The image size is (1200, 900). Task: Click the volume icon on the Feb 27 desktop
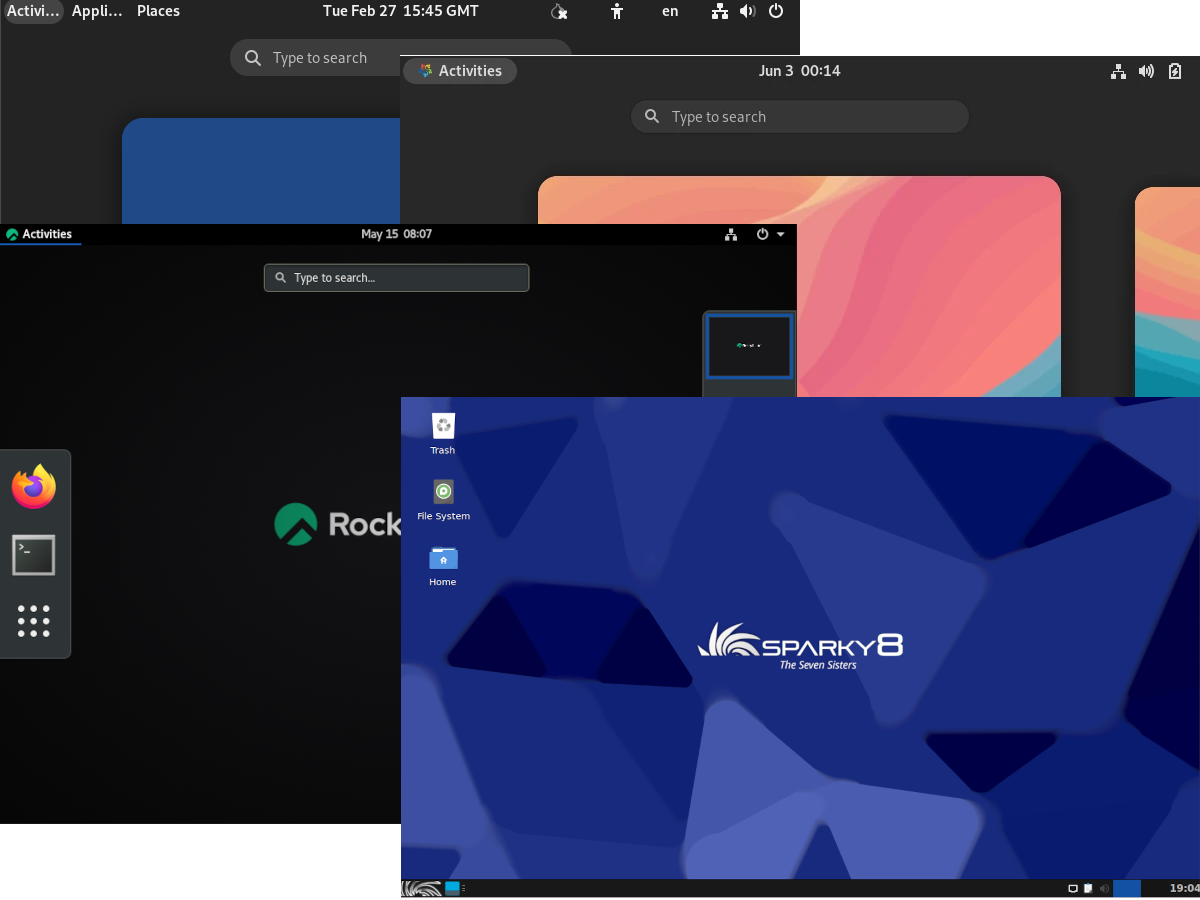[747, 11]
